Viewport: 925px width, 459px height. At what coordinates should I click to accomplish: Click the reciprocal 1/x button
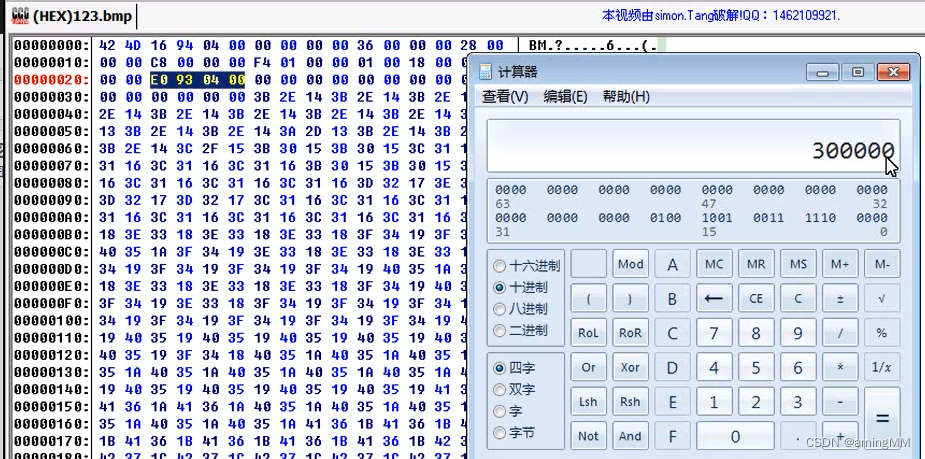coord(882,367)
